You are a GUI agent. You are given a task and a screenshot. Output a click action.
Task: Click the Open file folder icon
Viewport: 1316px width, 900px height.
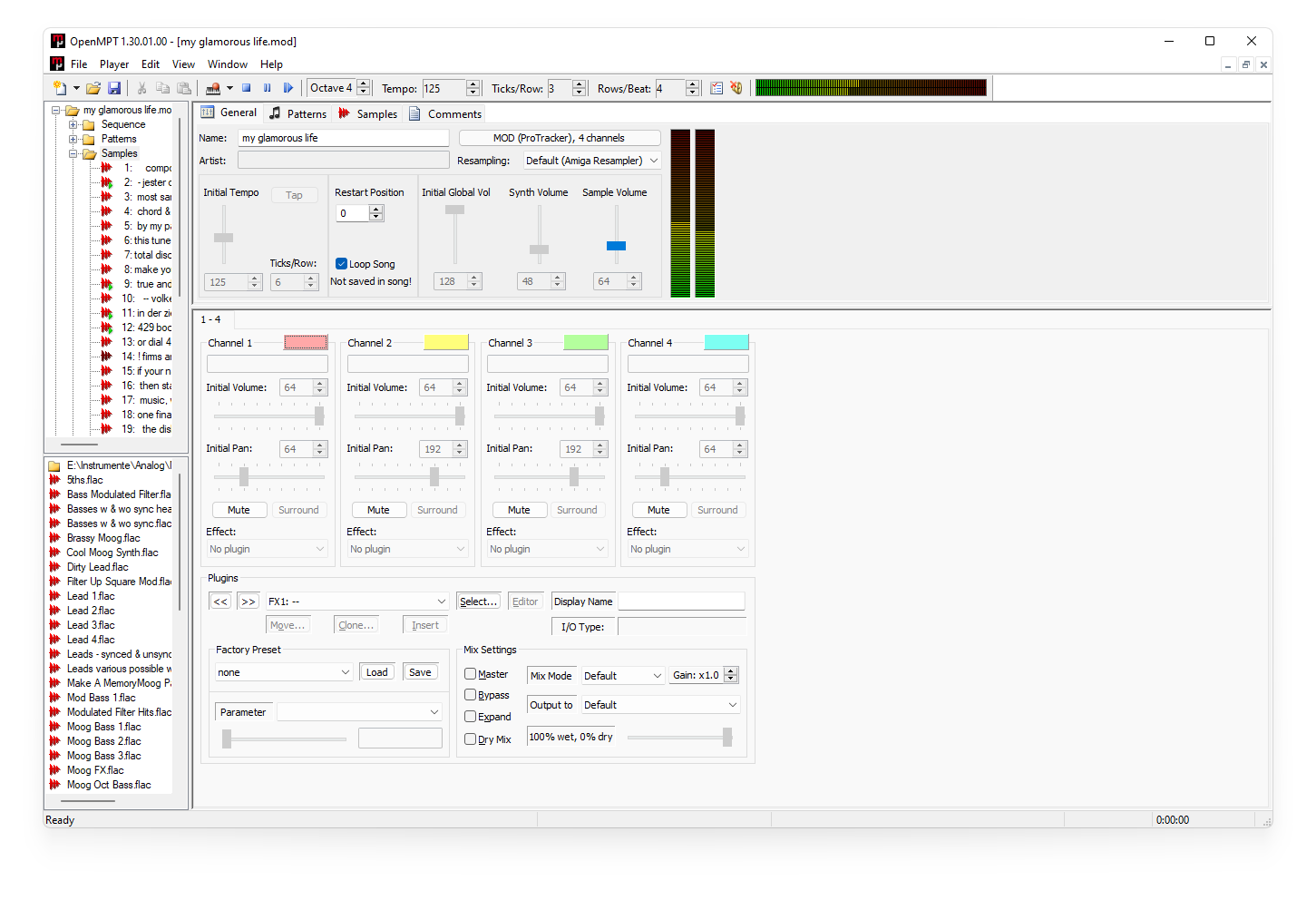coord(93,88)
